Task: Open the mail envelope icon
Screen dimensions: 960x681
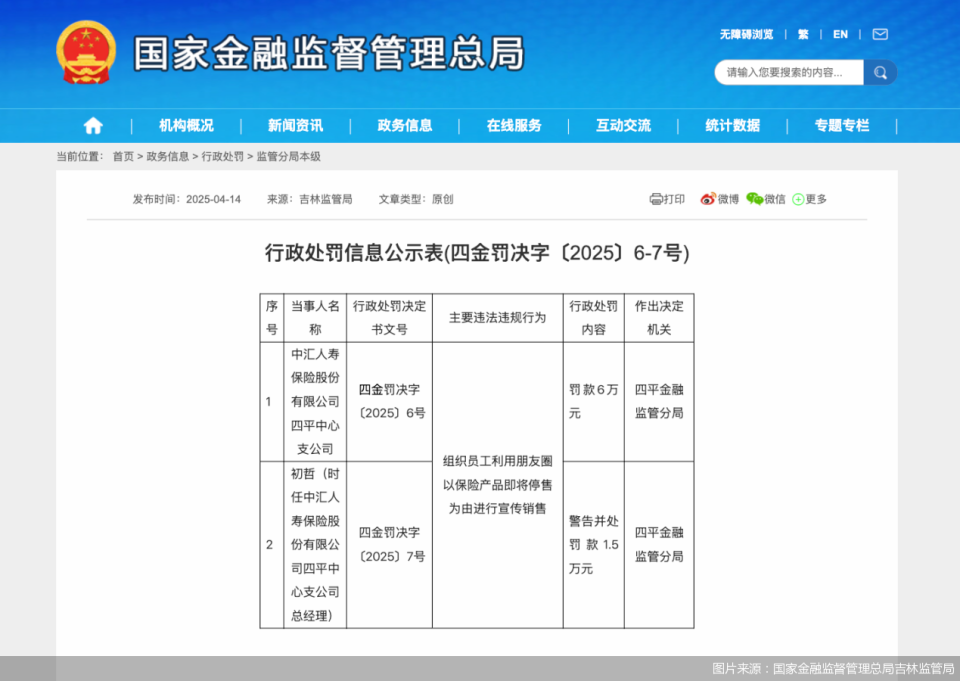Action: 880,34
